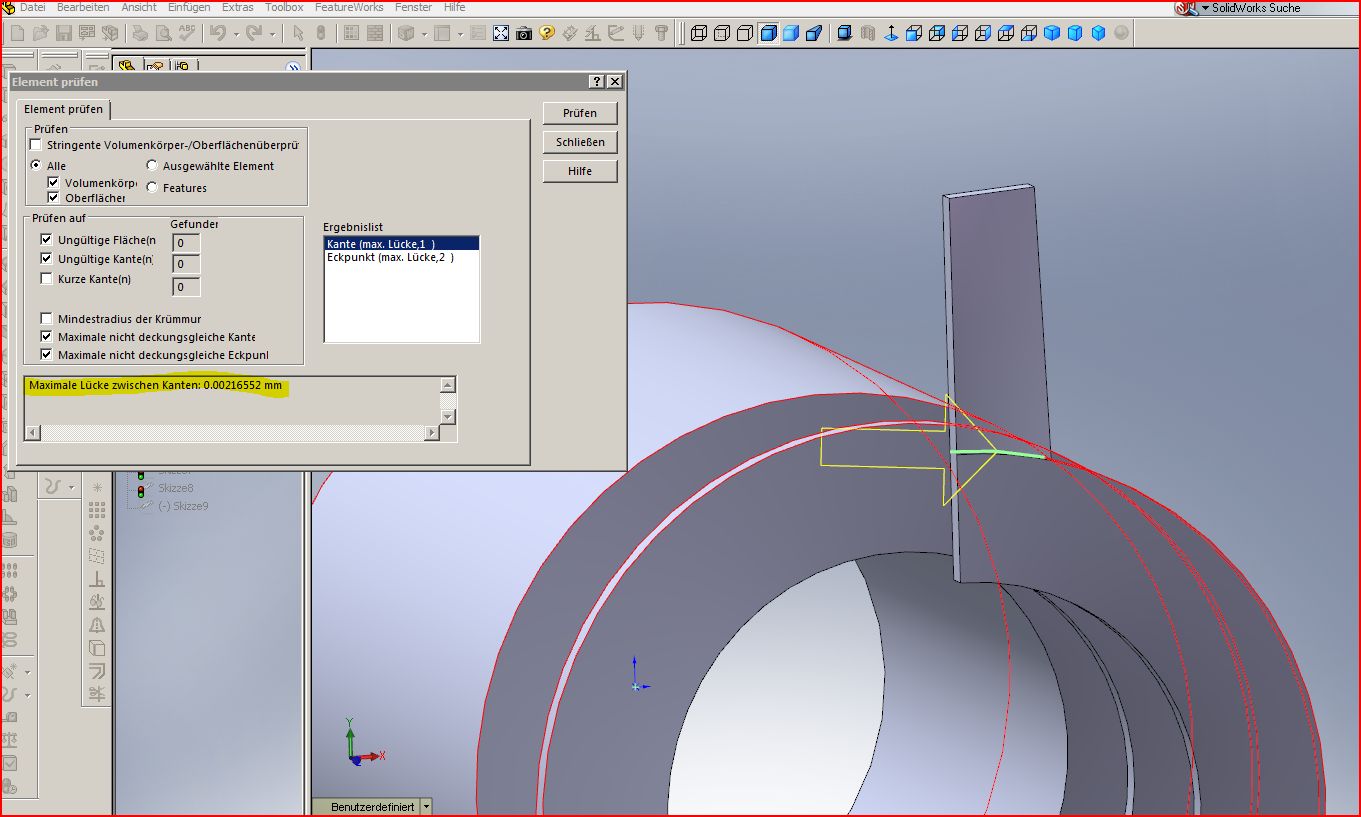Viewport: 1361px width, 817px height.
Task: Select the Ausgewählte Elemente radio button
Action: pos(152,166)
